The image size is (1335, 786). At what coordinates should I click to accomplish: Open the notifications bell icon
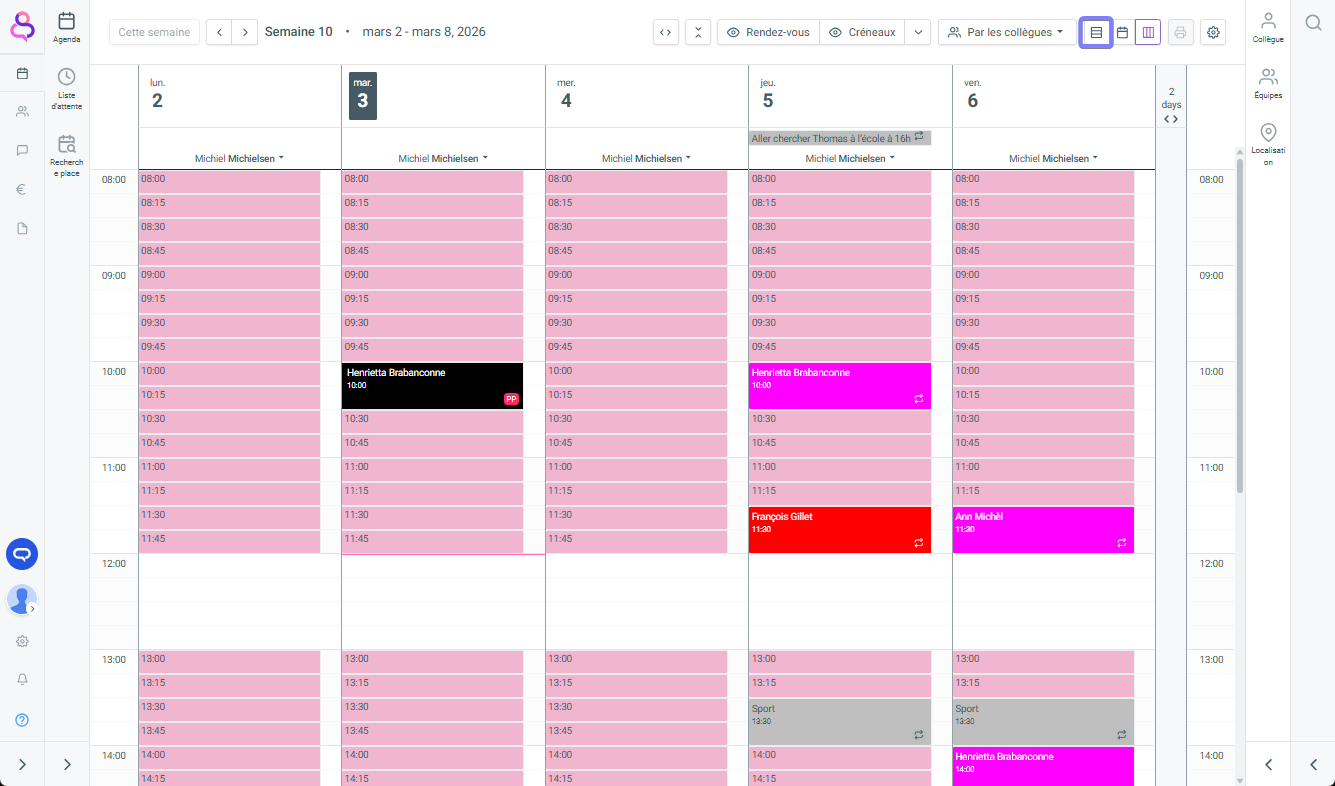[x=22, y=680]
